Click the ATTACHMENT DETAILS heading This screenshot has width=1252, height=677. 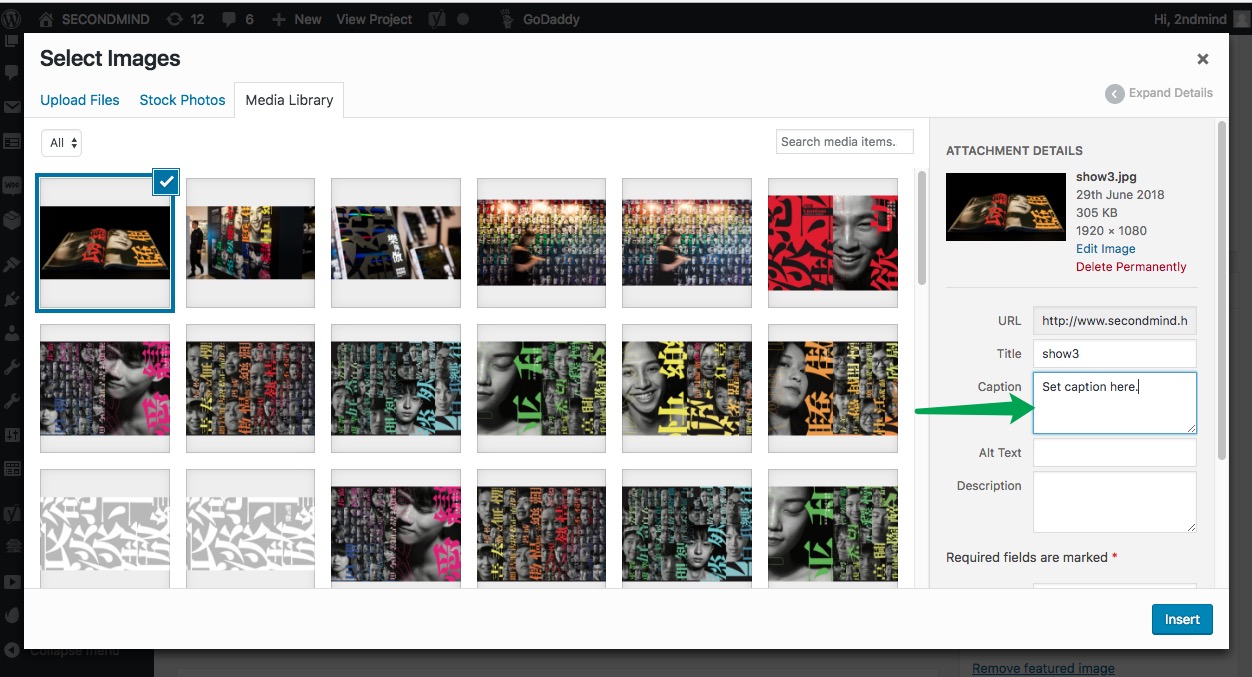click(1014, 151)
